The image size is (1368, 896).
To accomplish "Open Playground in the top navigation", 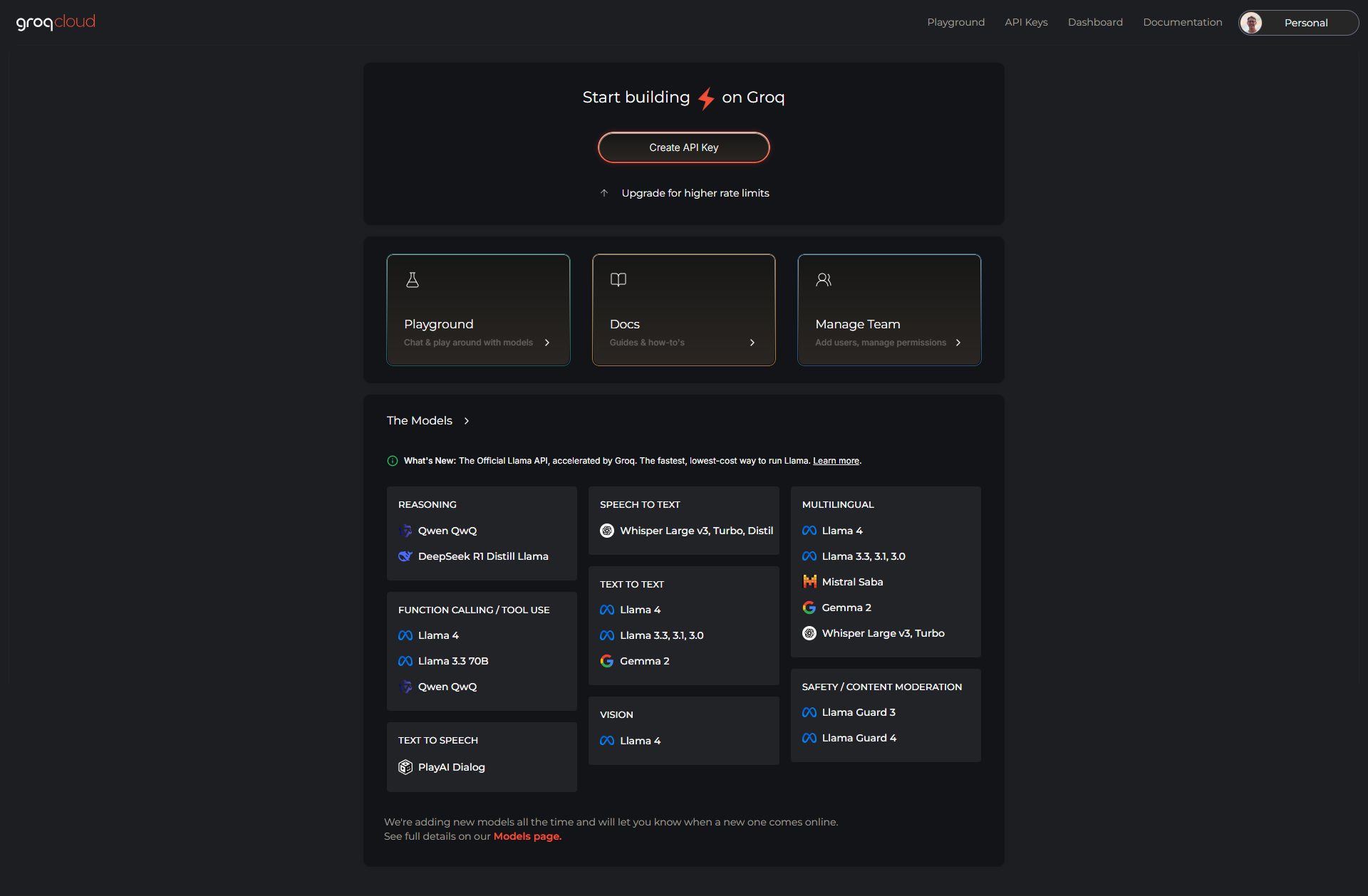I will (955, 22).
